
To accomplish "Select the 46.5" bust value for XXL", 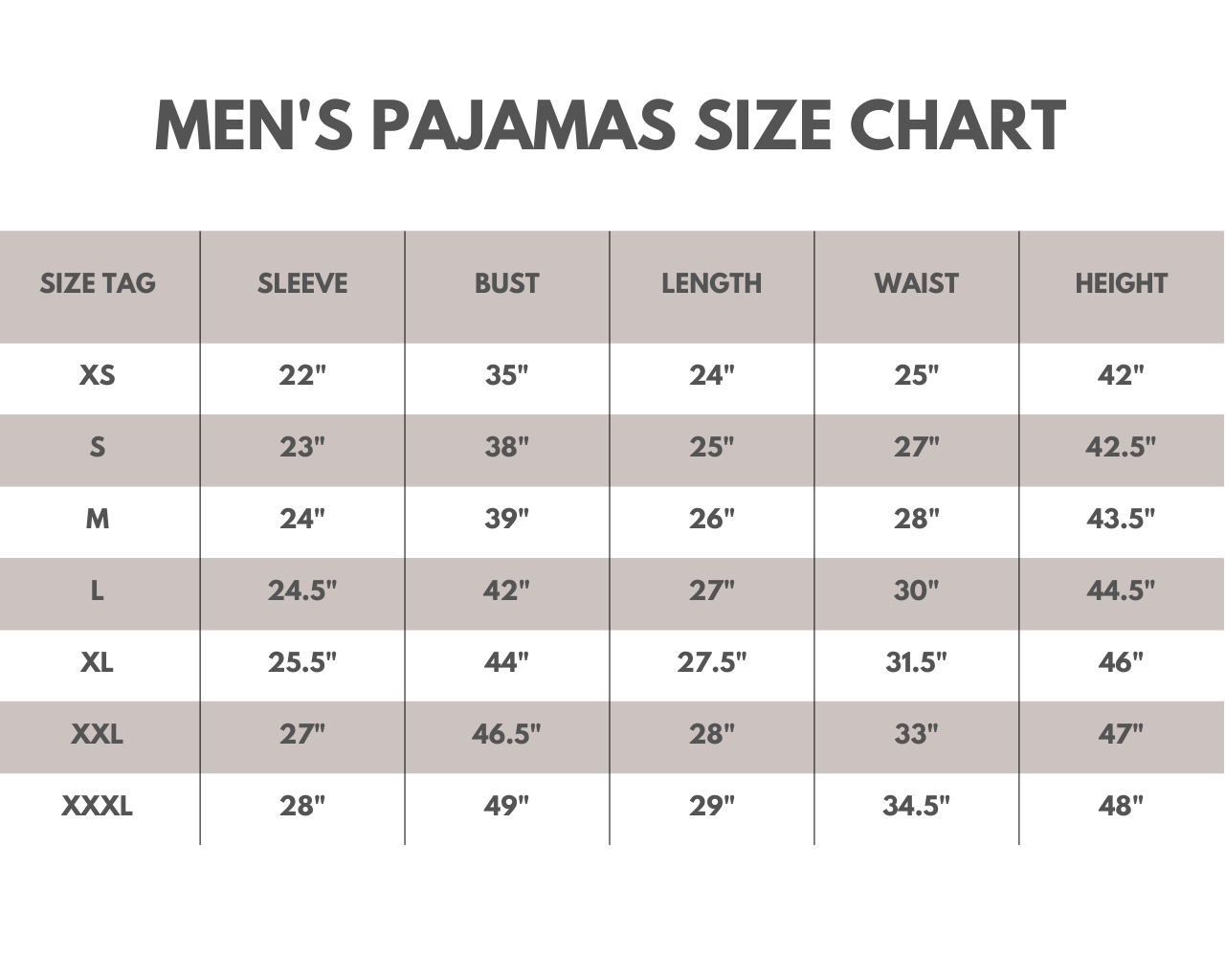I will coord(506,734).
